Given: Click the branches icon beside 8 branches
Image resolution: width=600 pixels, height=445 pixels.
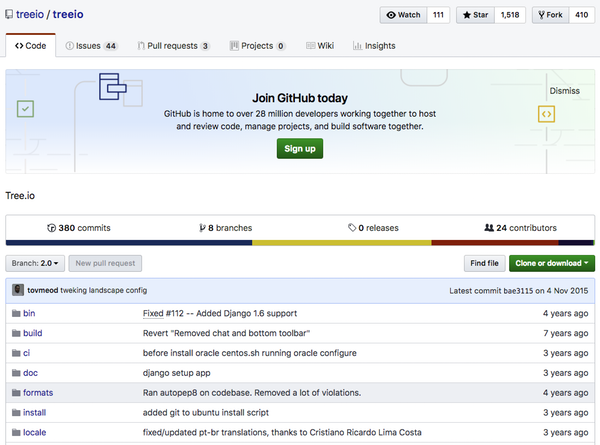Looking at the screenshot, I should click(x=202, y=228).
